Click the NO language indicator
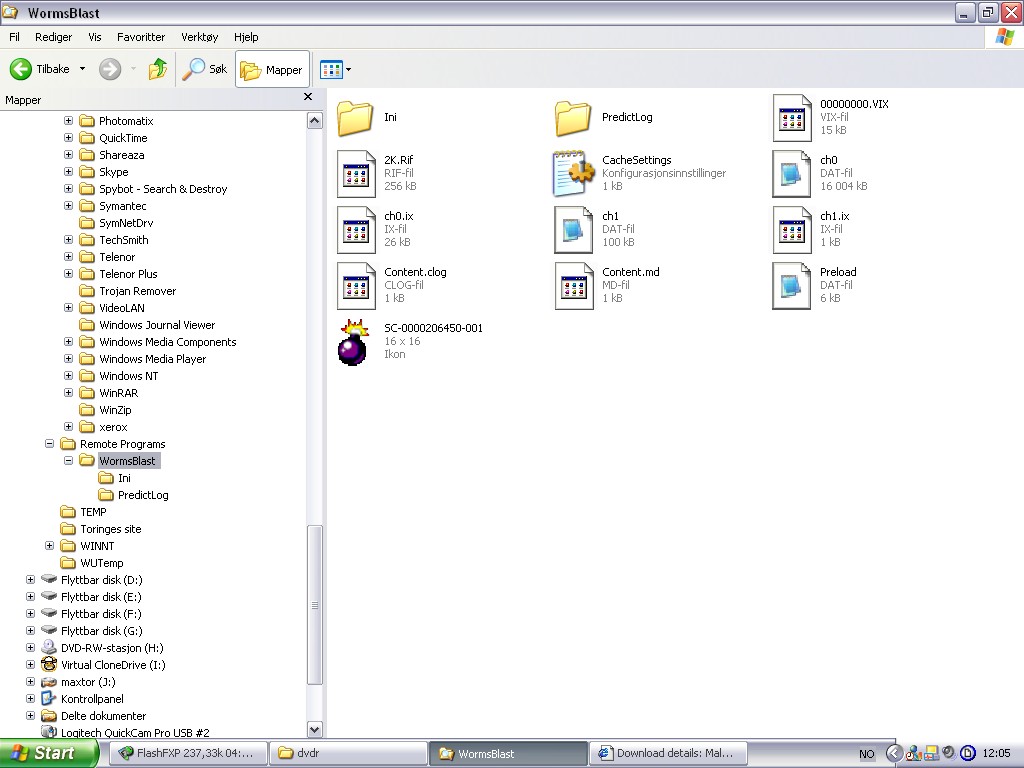This screenshot has height=768, width=1024. pyautogui.click(x=867, y=754)
